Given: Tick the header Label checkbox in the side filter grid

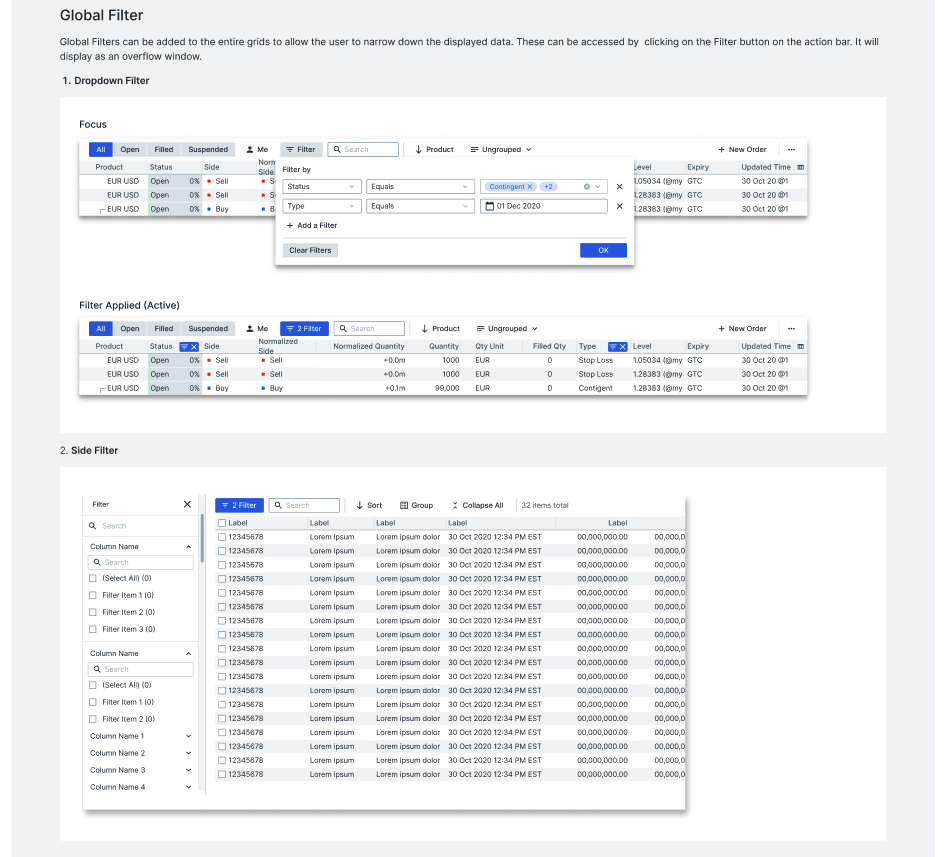Looking at the screenshot, I should tap(222, 523).
